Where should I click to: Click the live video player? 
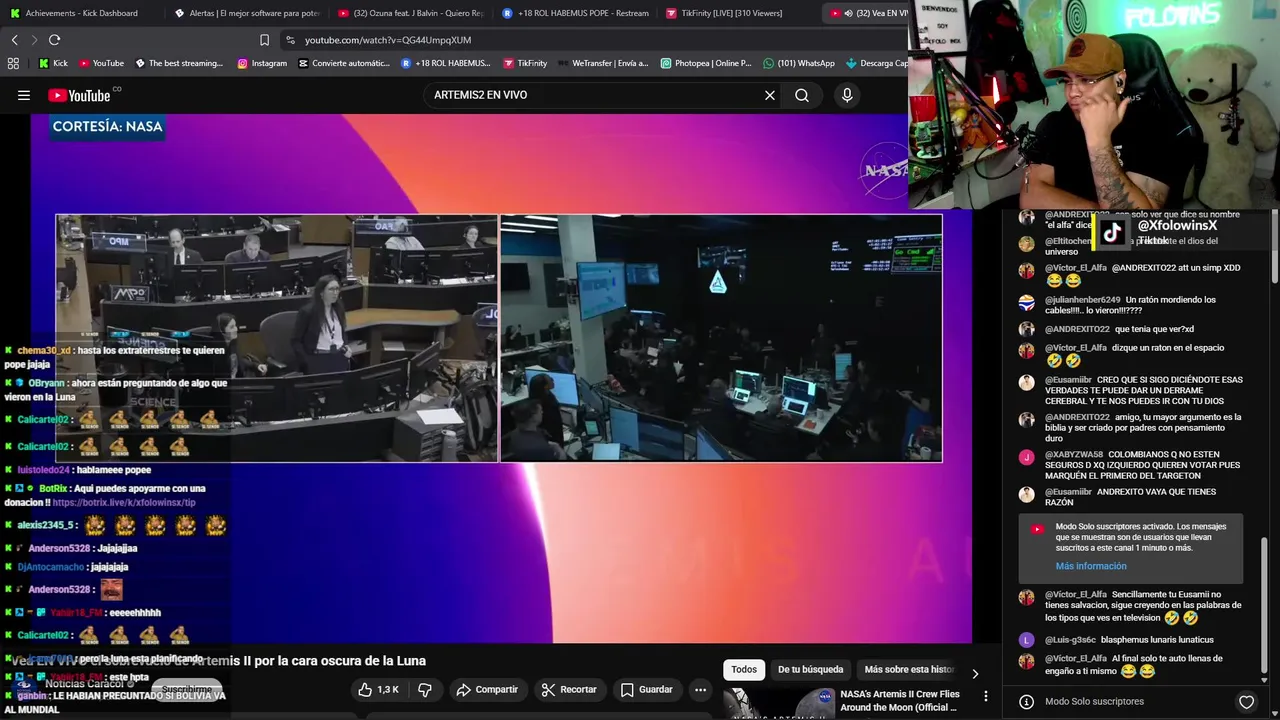(500, 378)
